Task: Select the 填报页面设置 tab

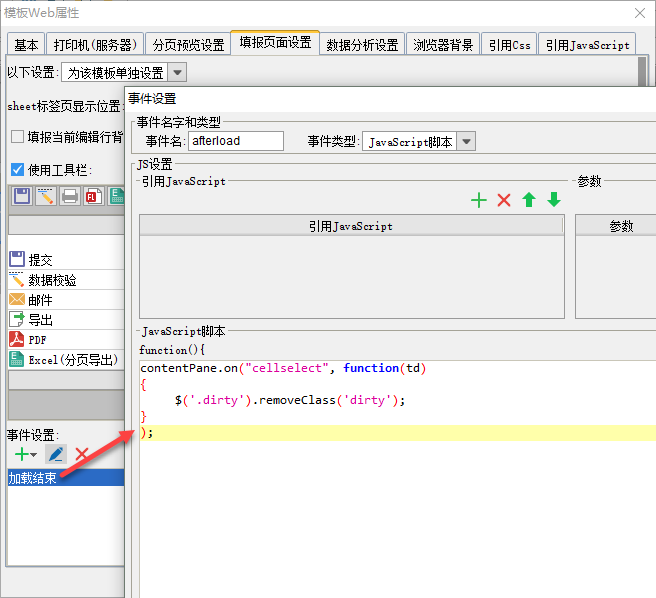Action: pyautogui.click(x=275, y=43)
